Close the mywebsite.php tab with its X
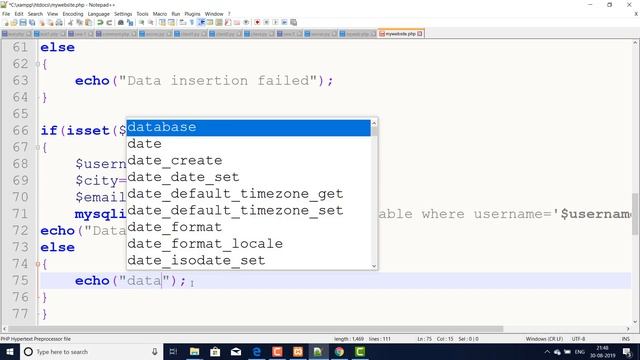The height and width of the screenshot is (360, 640). pyautogui.click(x=420, y=34)
